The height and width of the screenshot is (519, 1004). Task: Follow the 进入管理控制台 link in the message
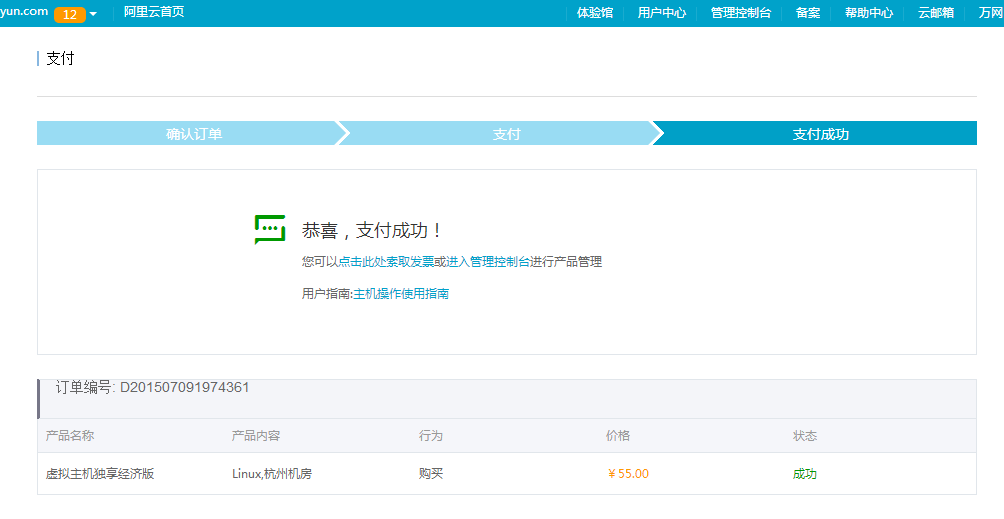(488, 262)
